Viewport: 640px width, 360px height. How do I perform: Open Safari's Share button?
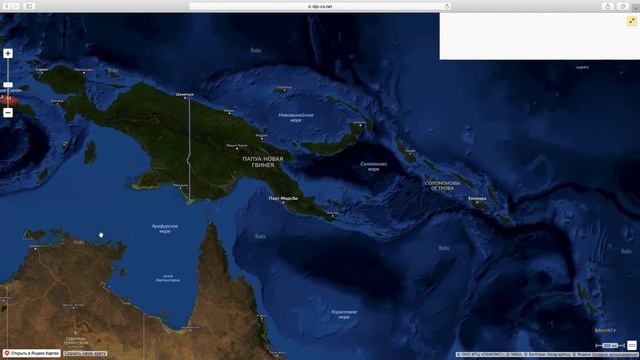click(608, 6)
